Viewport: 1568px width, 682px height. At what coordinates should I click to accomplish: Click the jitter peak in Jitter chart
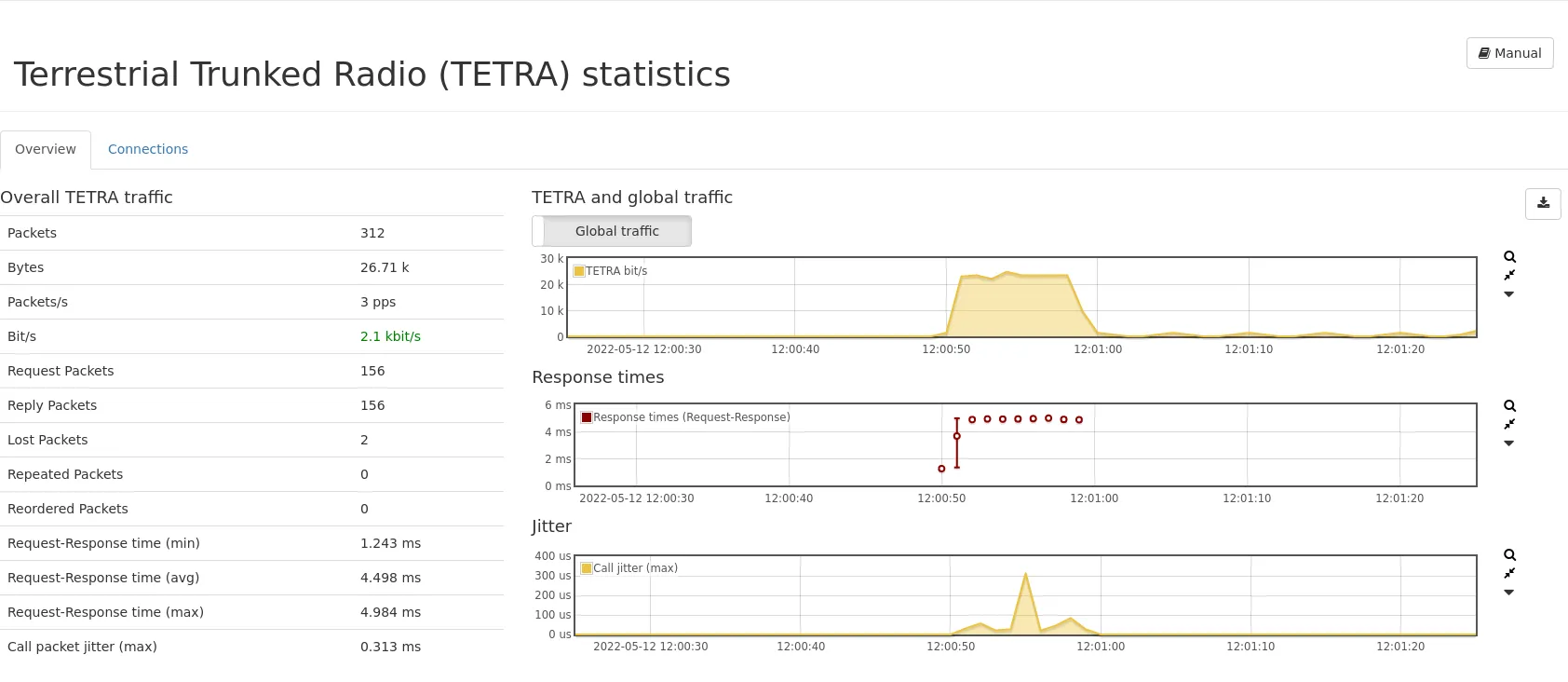point(1025,575)
